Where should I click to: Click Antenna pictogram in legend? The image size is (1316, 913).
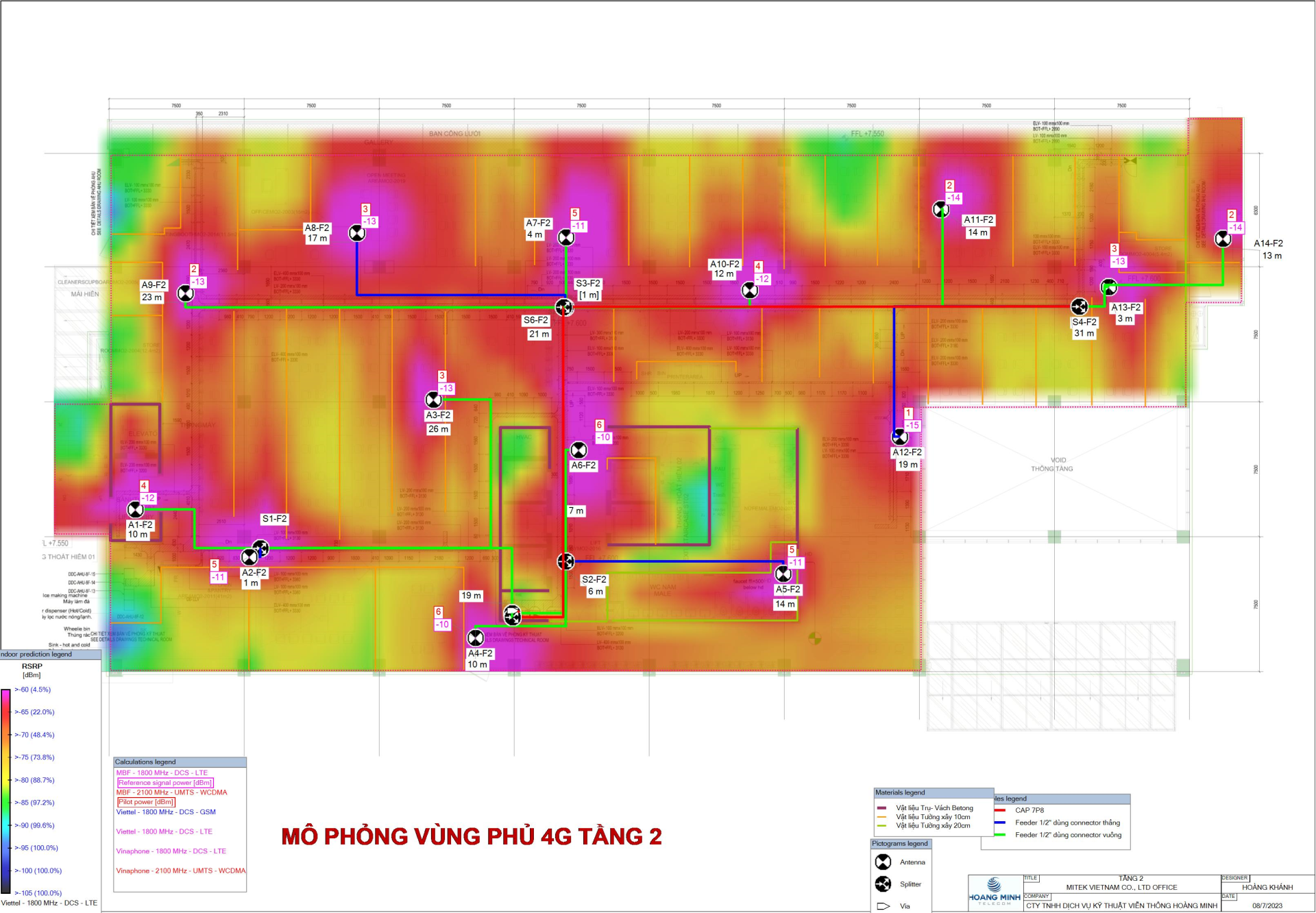[x=883, y=862]
